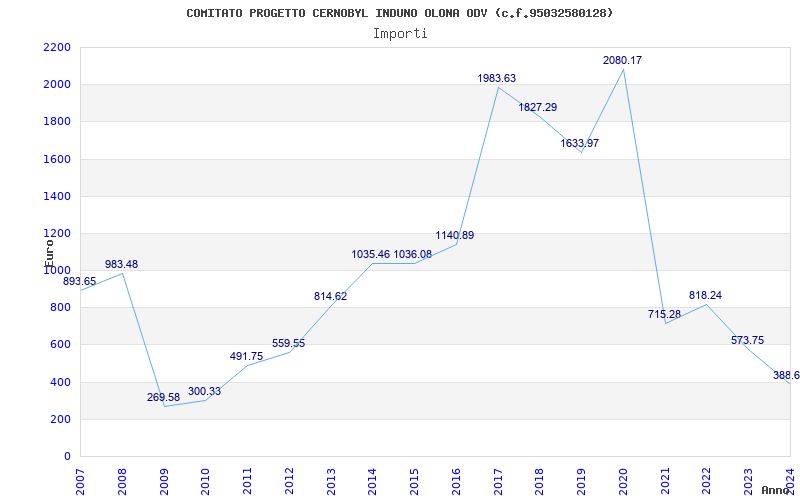Screen dimensions: 800x500
Task: Select the 559.55 data label
Action: (288, 343)
